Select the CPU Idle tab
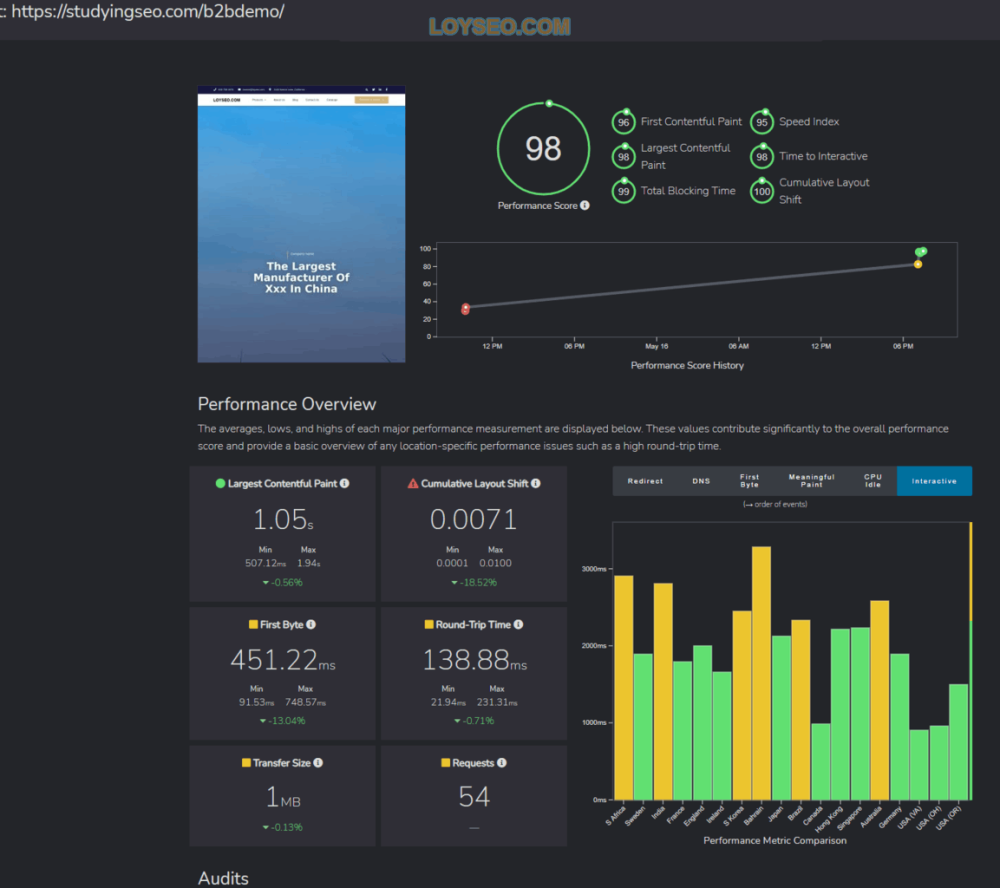 [x=872, y=481]
